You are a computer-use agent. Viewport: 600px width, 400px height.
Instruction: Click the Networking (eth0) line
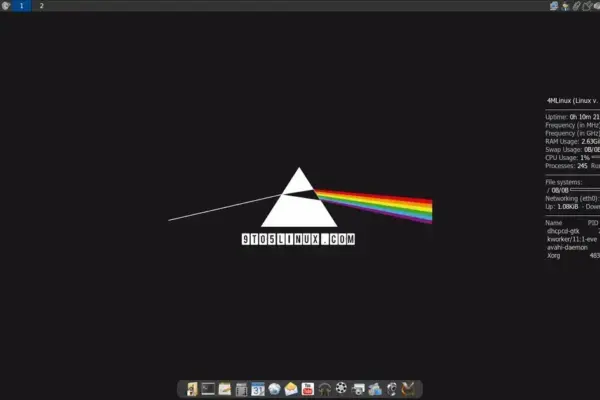(x=572, y=198)
